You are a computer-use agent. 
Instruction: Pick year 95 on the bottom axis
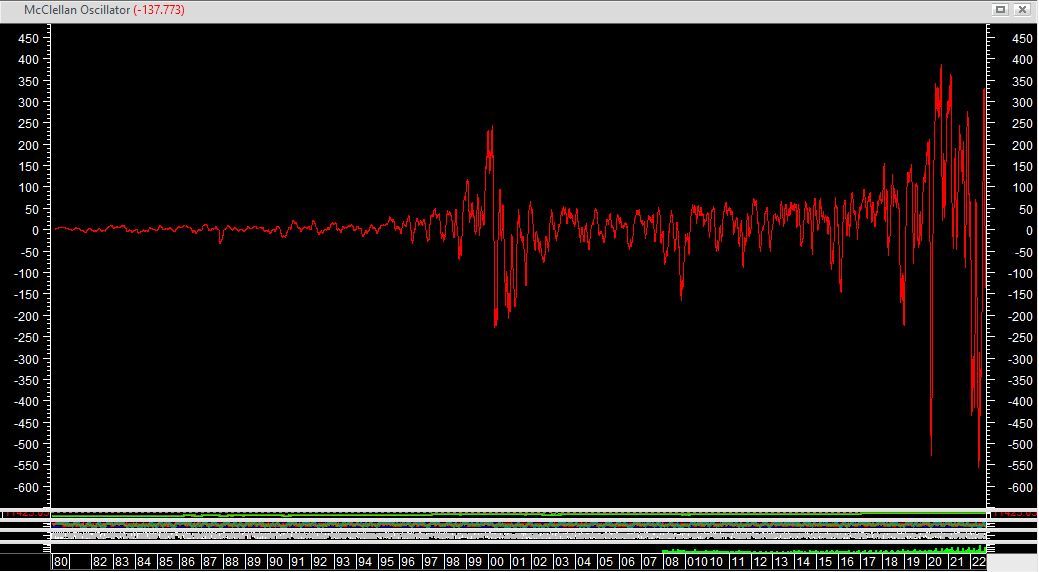[x=386, y=563]
